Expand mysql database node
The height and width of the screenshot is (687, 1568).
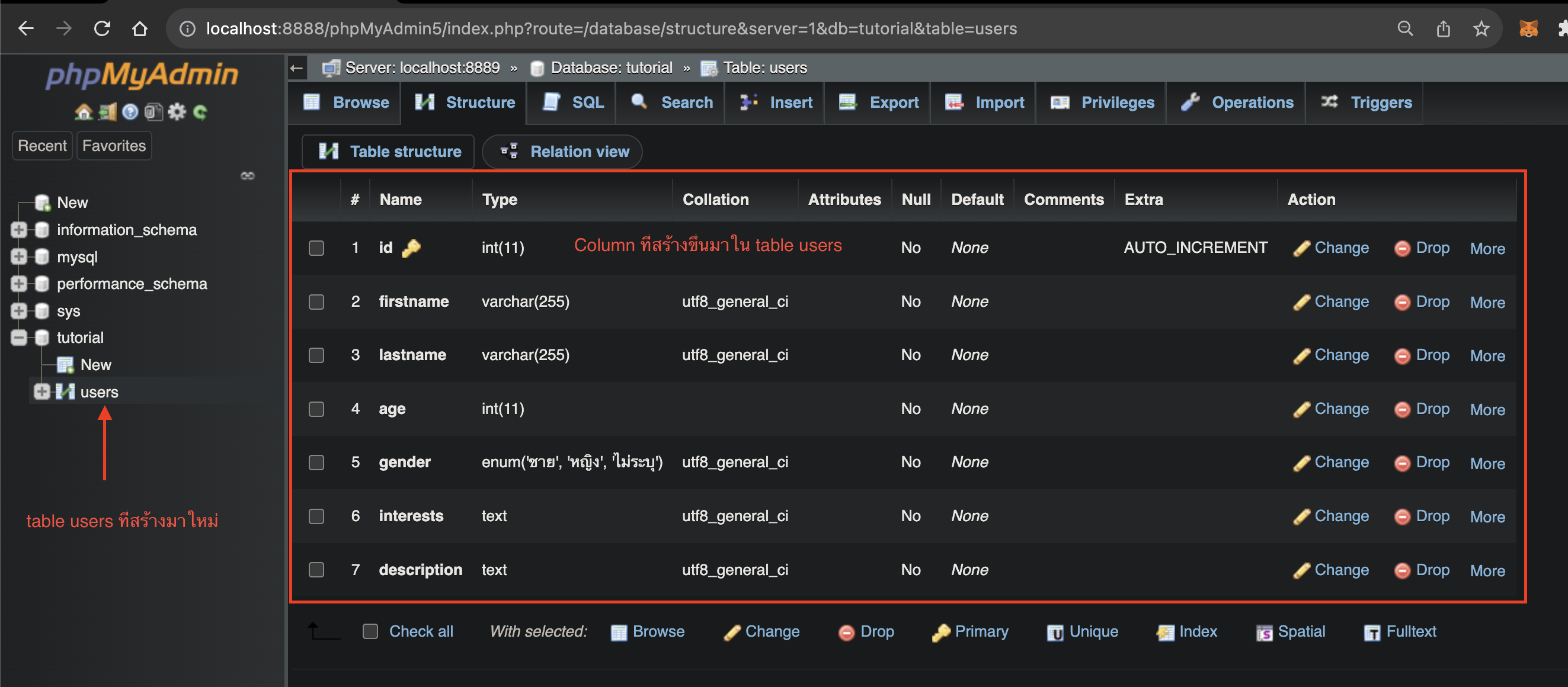click(19, 257)
